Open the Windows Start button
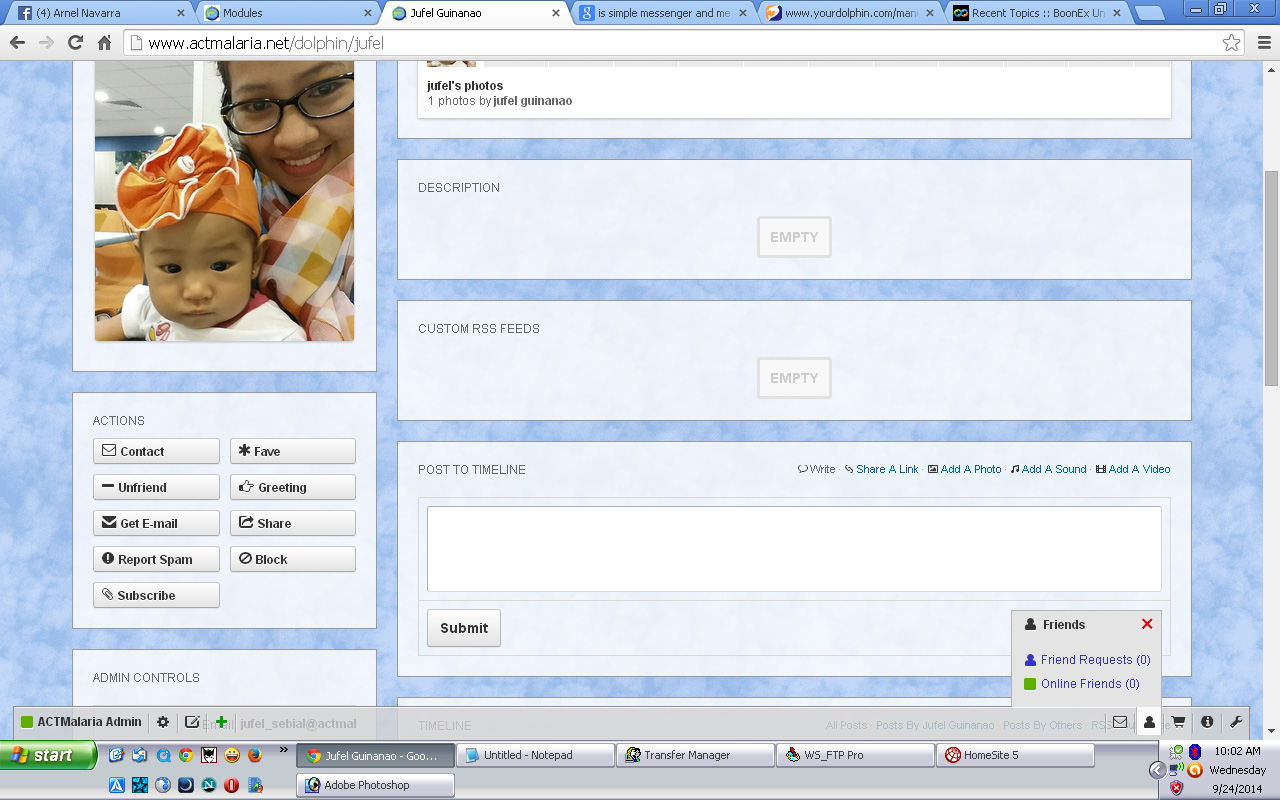The height and width of the screenshot is (800, 1280). pos(49,755)
